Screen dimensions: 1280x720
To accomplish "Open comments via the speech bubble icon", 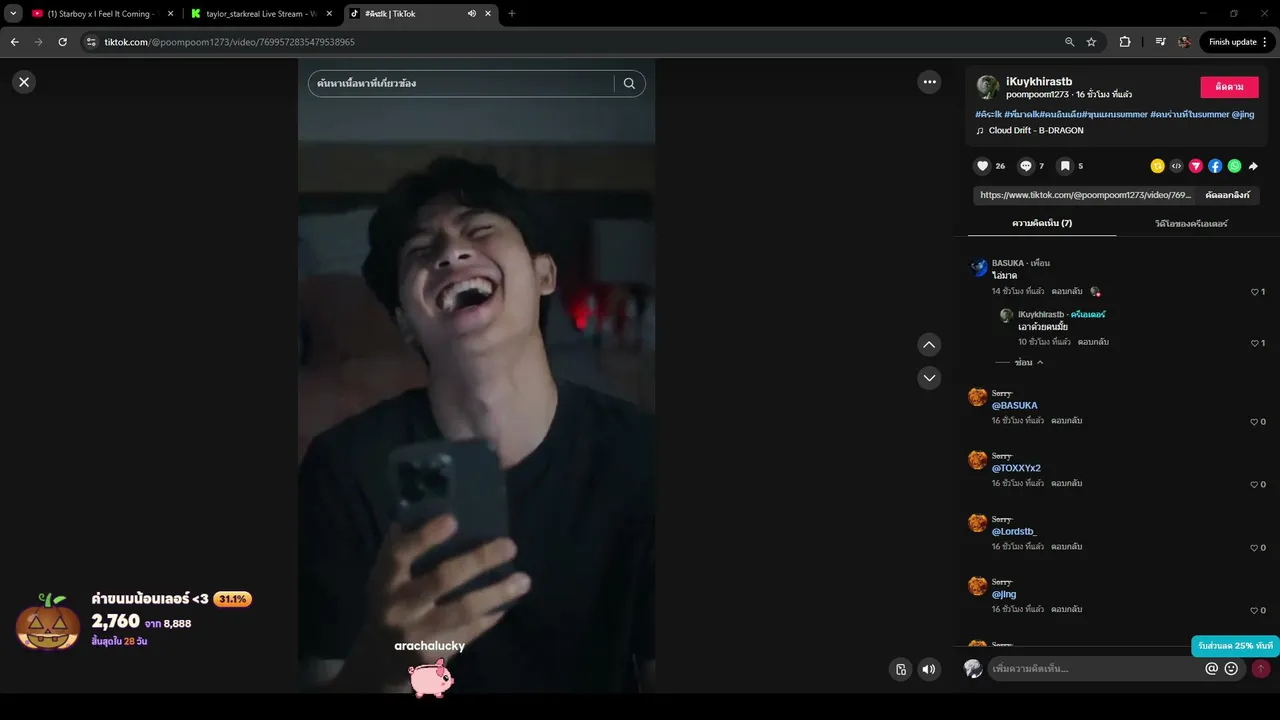I will pyautogui.click(x=1026, y=166).
